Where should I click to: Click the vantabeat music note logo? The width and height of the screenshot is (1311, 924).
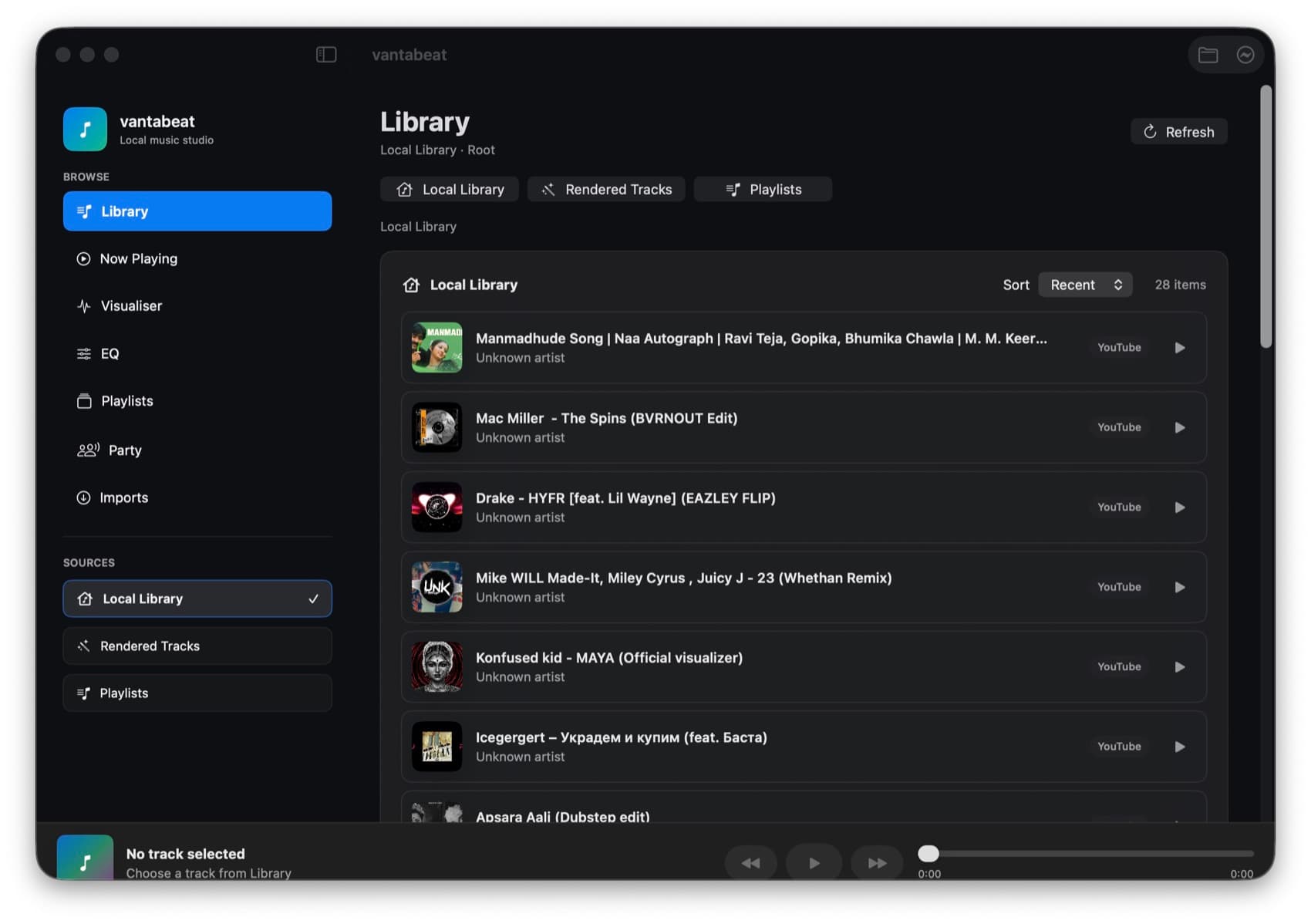[85, 129]
